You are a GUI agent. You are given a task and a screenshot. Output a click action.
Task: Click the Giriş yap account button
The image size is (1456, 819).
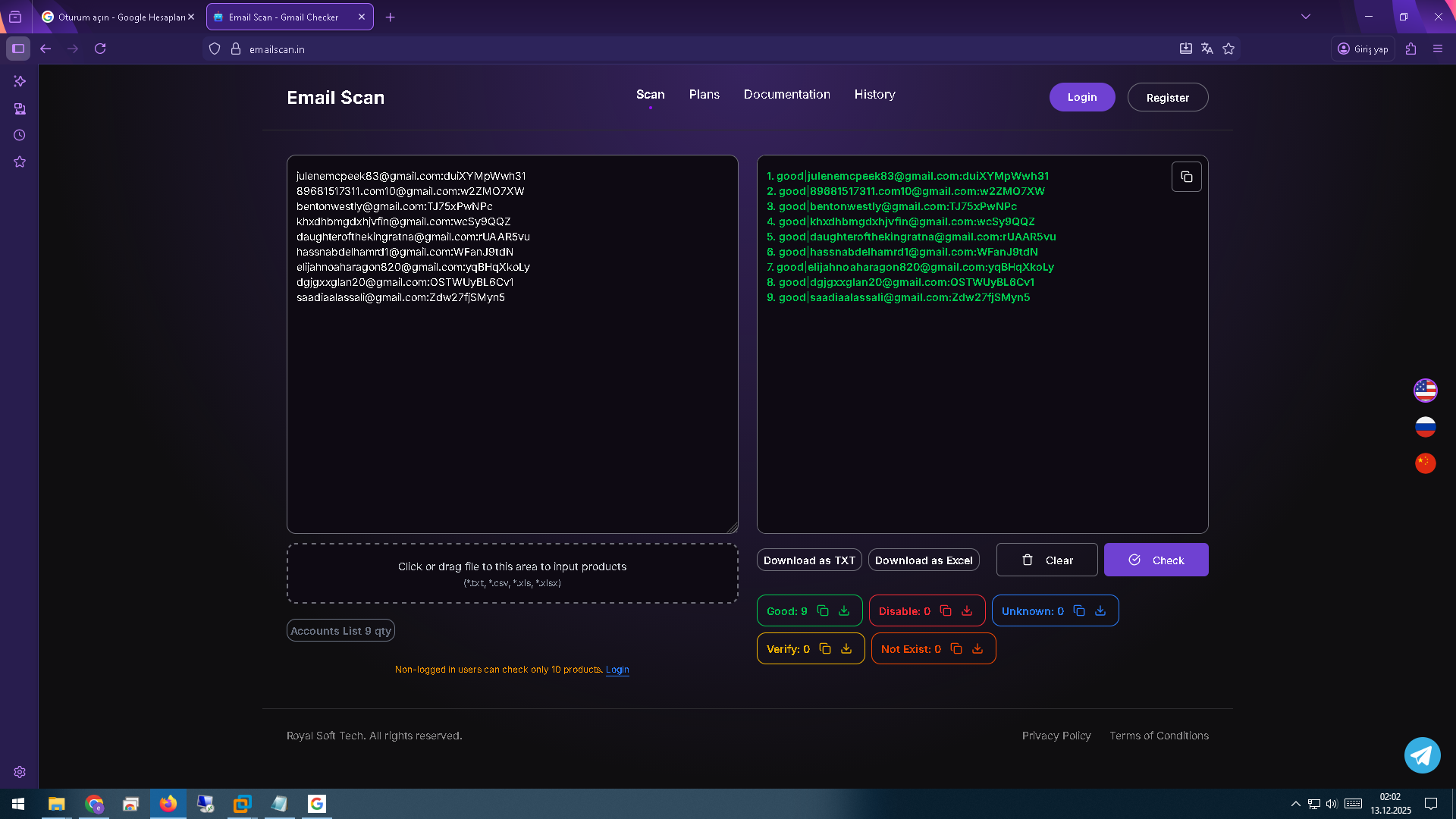[x=1363, y=49]
